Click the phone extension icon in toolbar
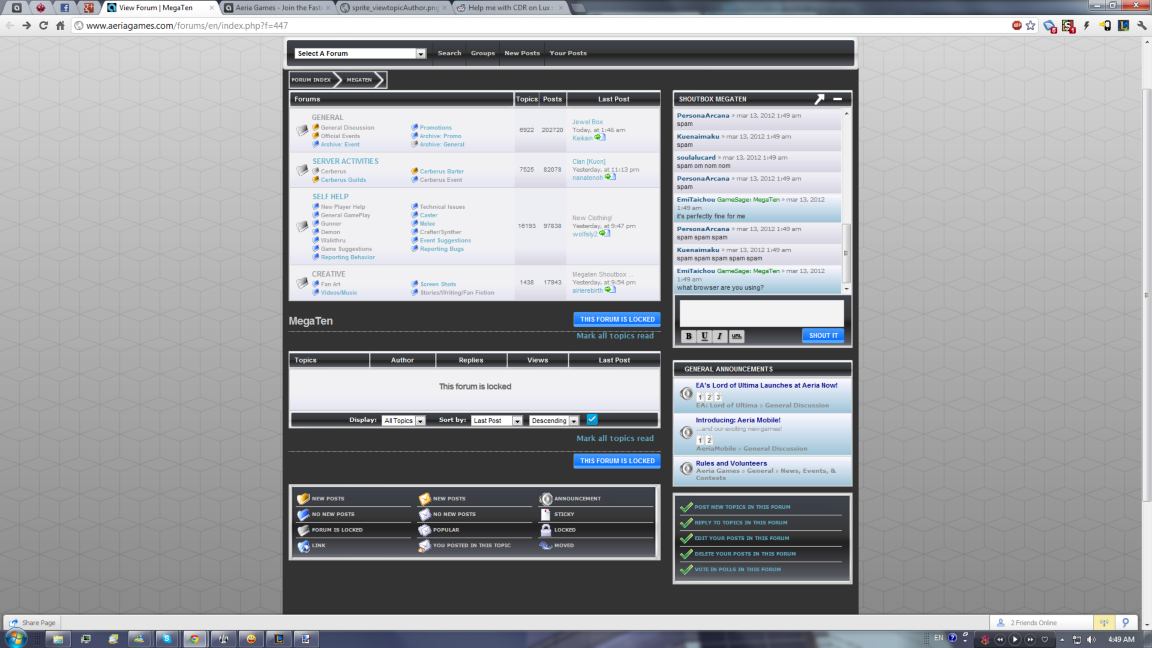The image size is (1152, 648). [1105, 25]
